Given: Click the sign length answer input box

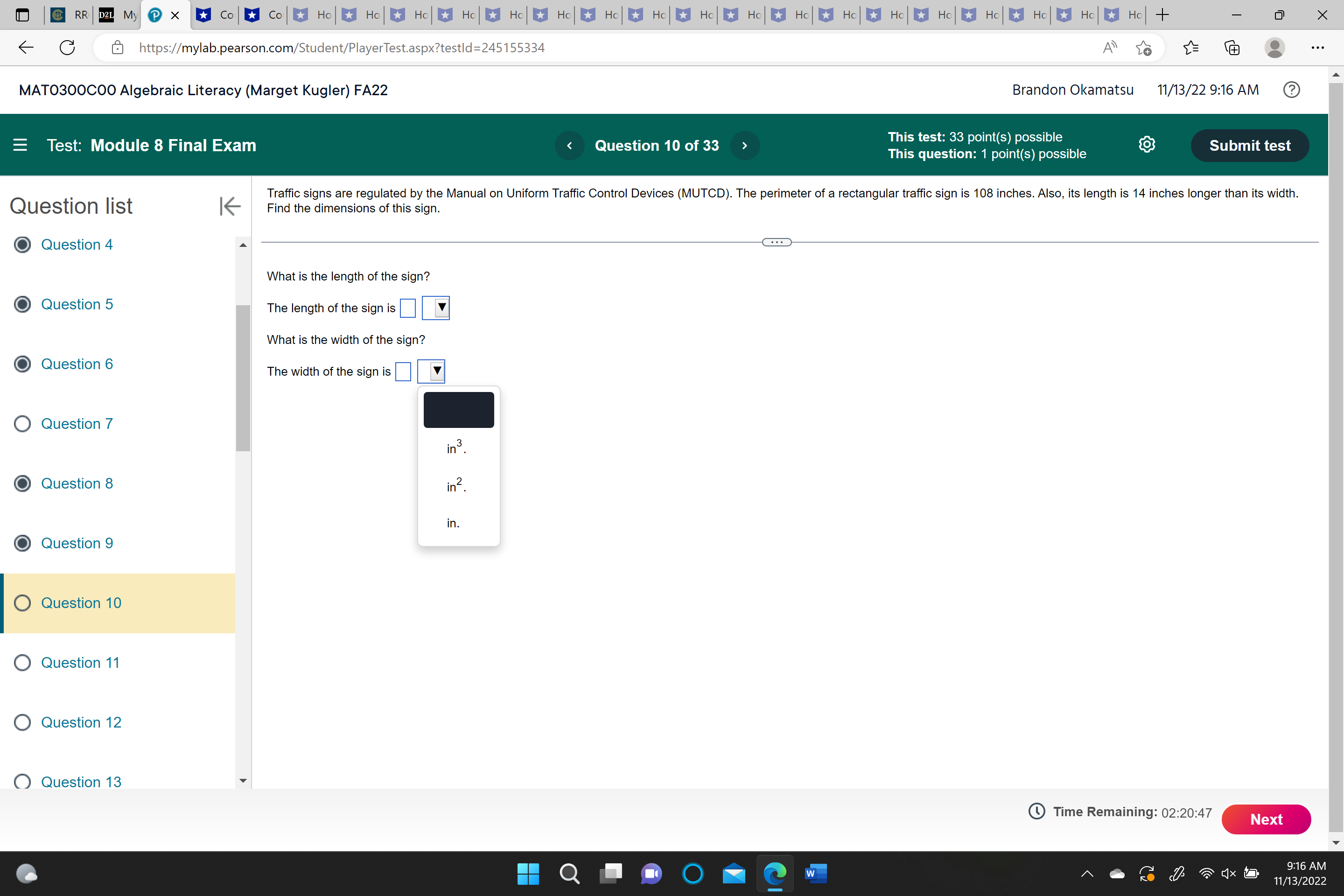Looking at the screenshot, I should pos(407,308).
